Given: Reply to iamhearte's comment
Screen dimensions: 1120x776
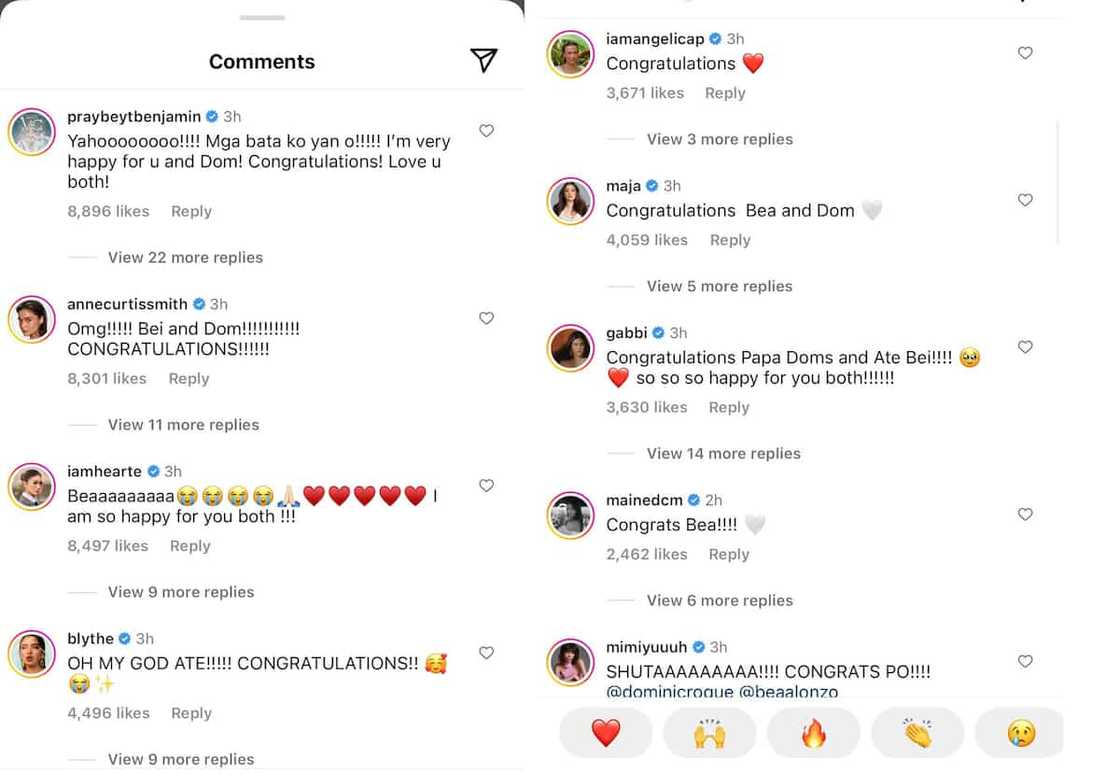Looking at the screenshot, I should [190, 546].
